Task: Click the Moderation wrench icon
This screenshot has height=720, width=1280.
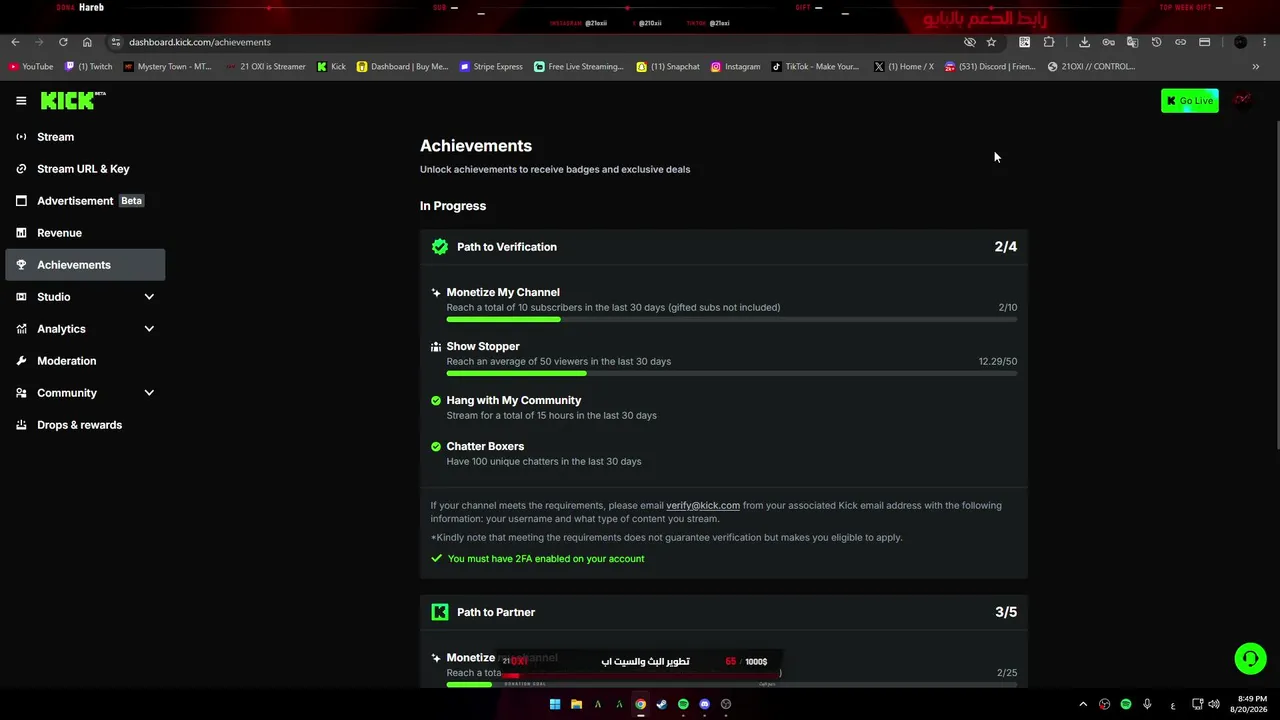Action: [21, 361]
